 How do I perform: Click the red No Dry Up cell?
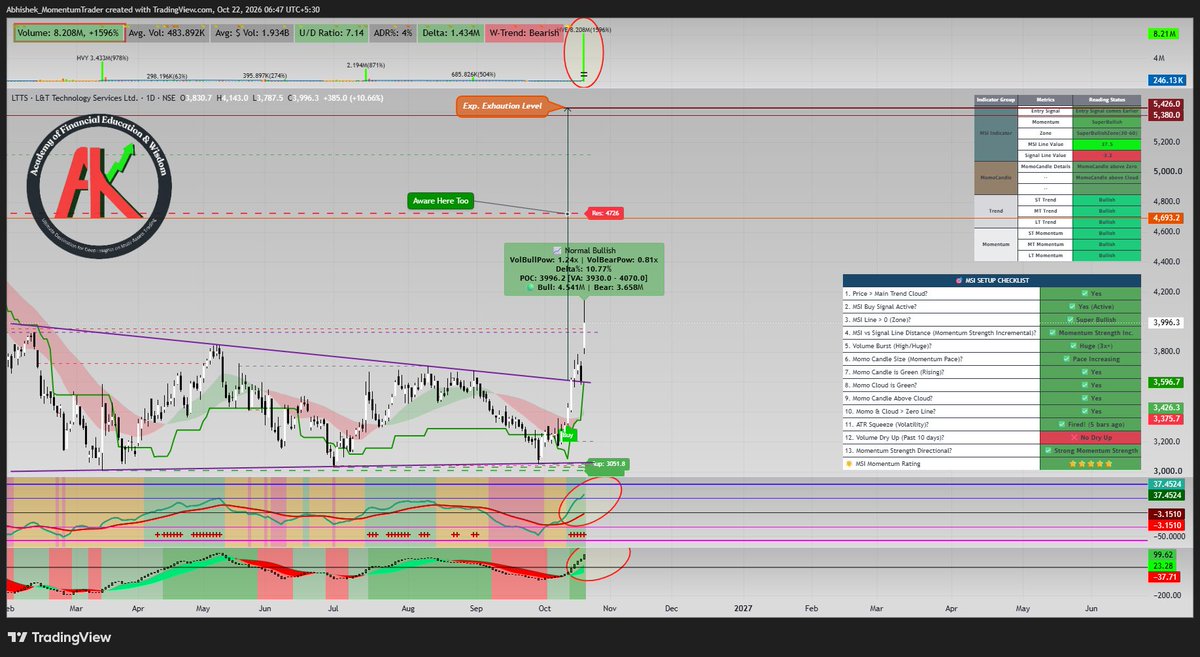(1090, 437)
